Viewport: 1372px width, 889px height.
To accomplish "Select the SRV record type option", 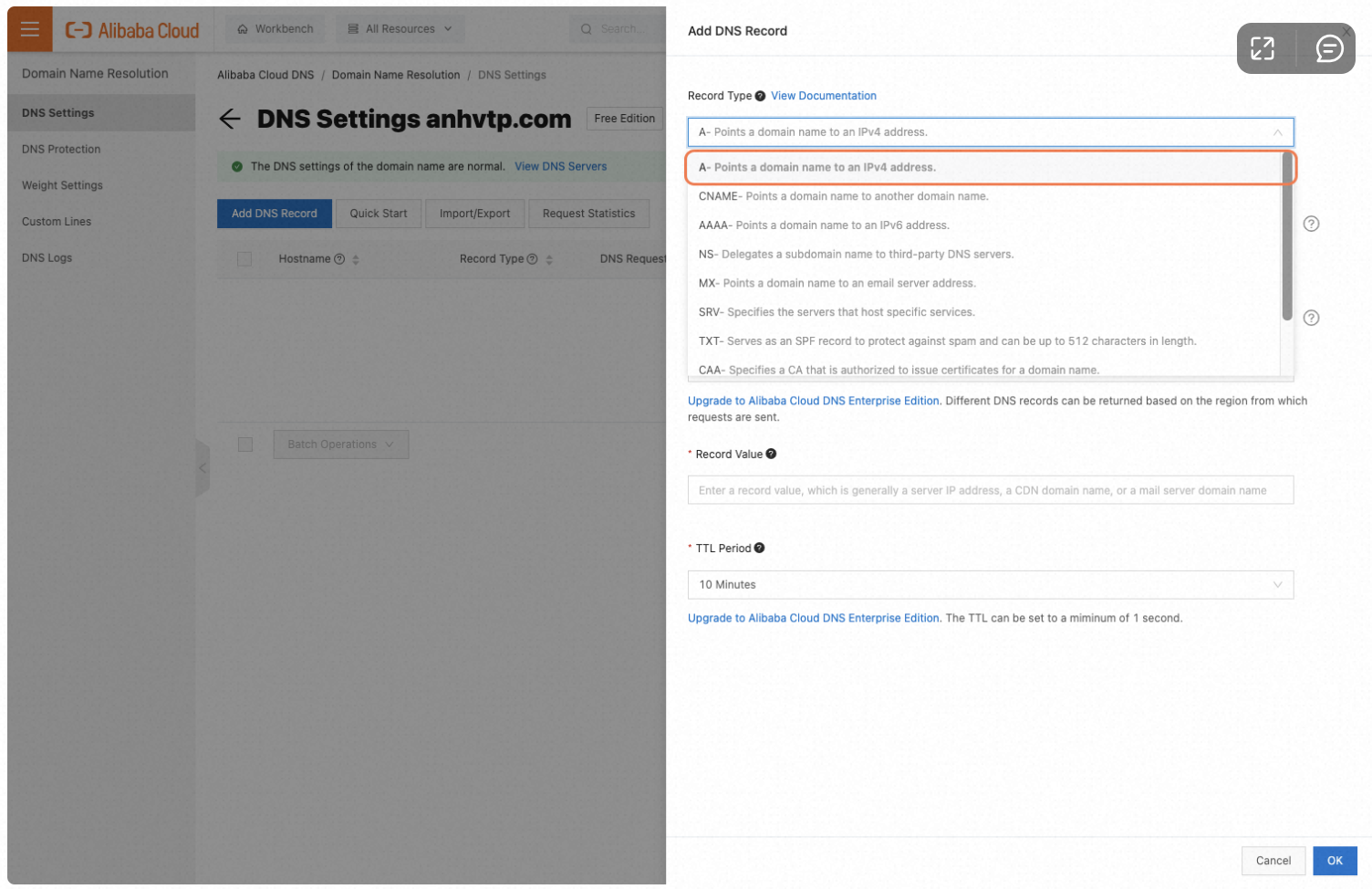I will (984, 312).
